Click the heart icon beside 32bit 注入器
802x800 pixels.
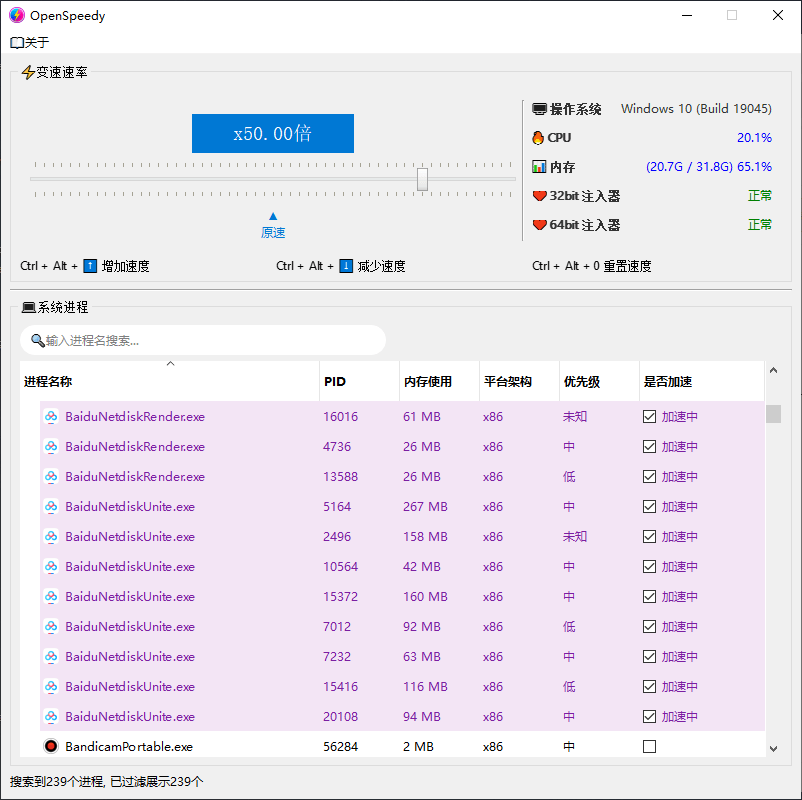tap(538, 196)
